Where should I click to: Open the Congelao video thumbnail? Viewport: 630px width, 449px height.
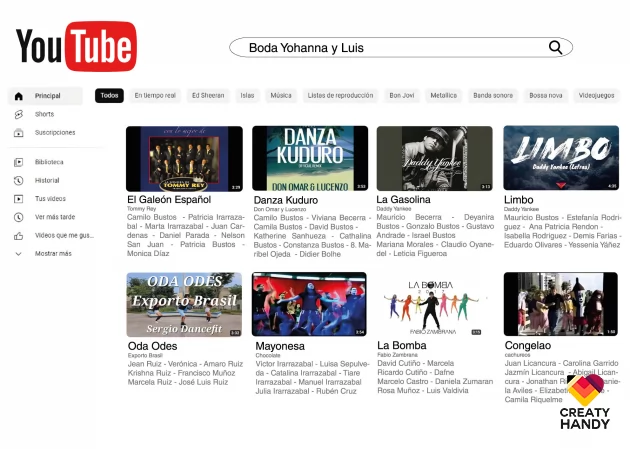click(x=561, y=304)
